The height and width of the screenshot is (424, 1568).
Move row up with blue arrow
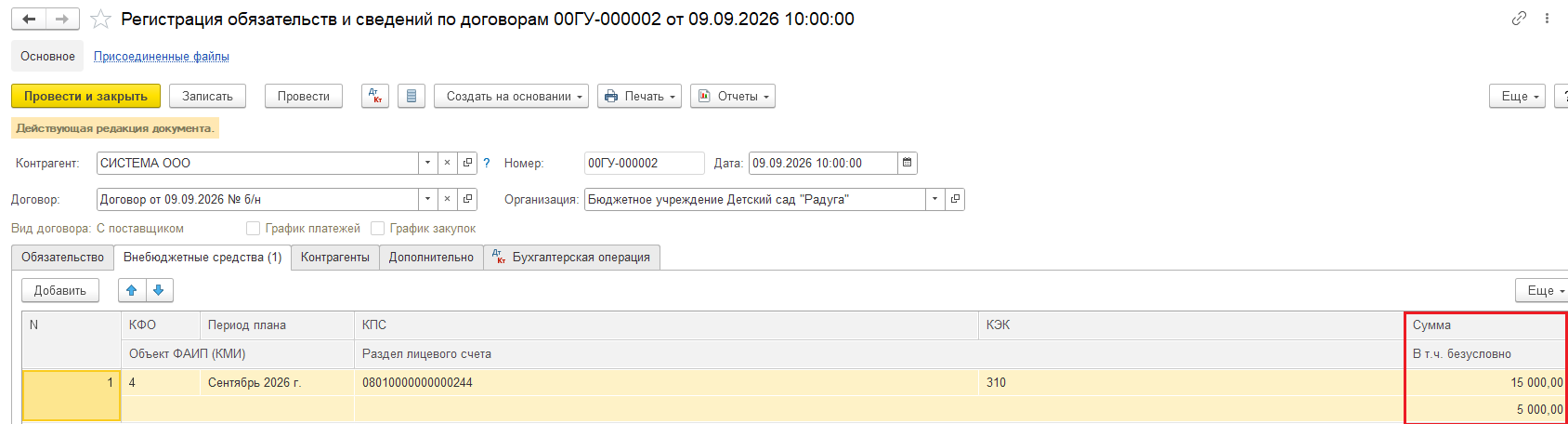132,290
